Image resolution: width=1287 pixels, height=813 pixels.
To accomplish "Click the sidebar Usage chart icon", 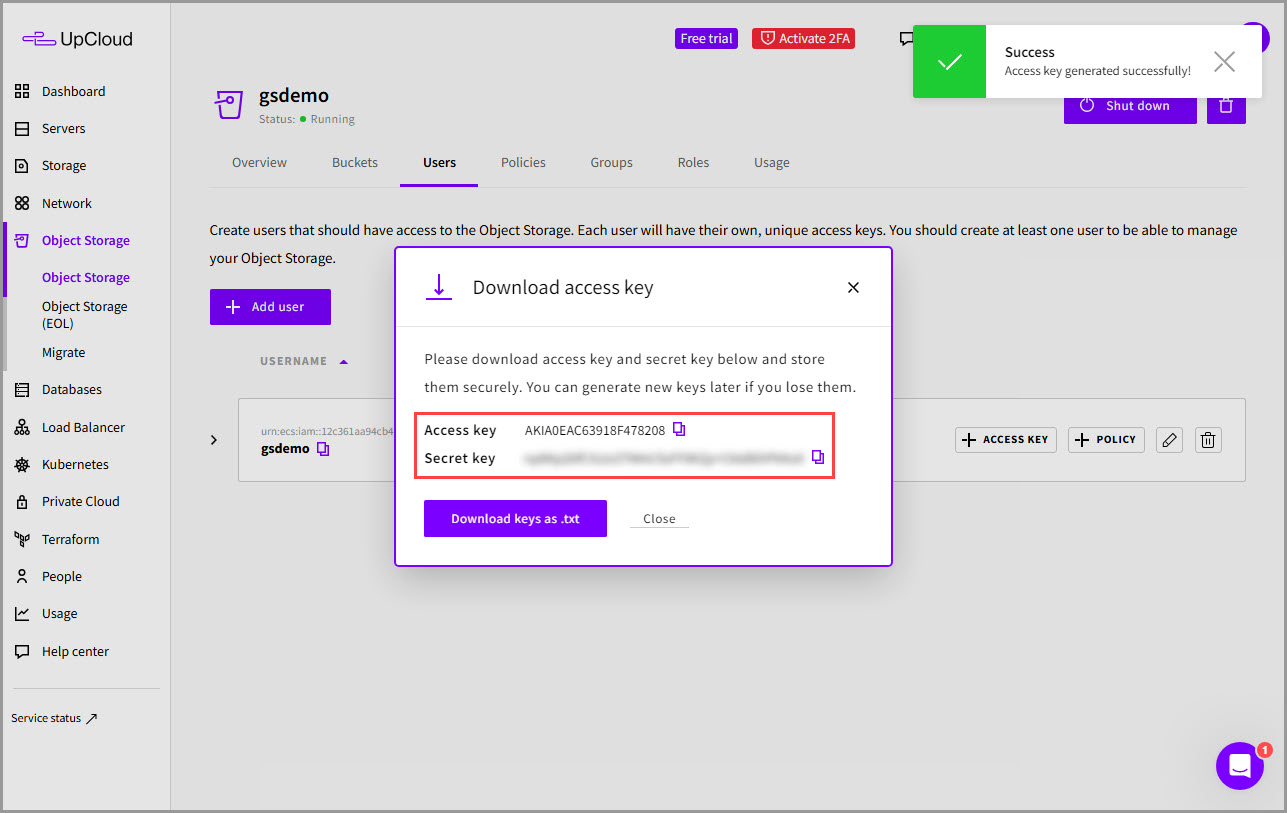I will click(x=22, y=614).
